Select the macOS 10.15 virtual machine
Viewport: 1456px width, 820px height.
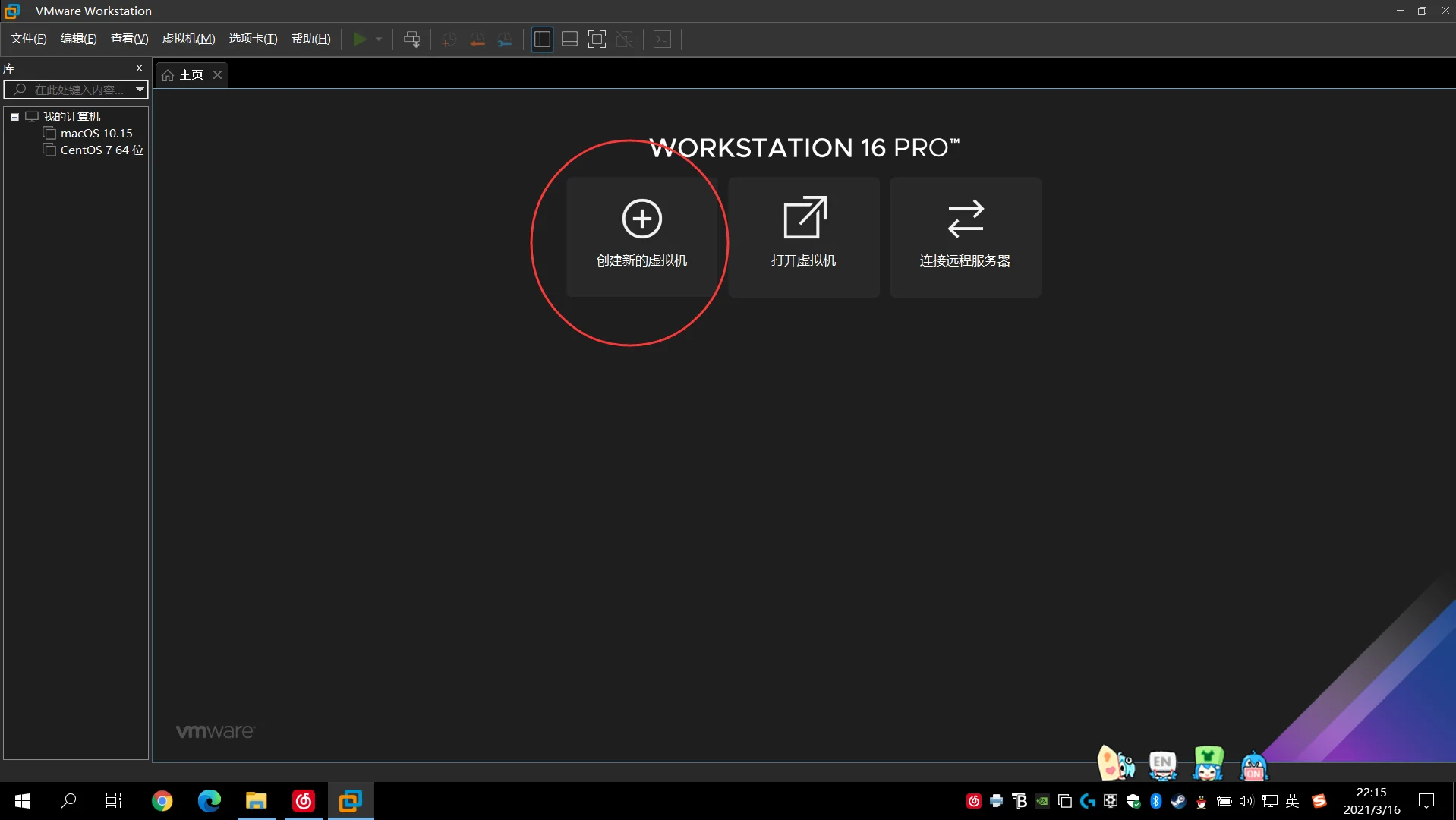(x=96, y=134)
